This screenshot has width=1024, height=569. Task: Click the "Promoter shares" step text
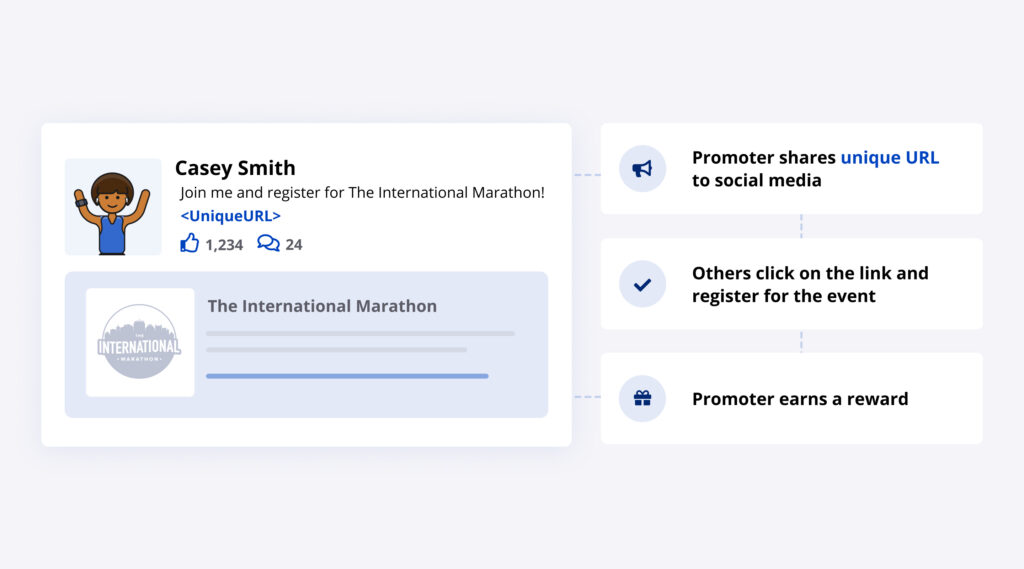tap(764, 158)
